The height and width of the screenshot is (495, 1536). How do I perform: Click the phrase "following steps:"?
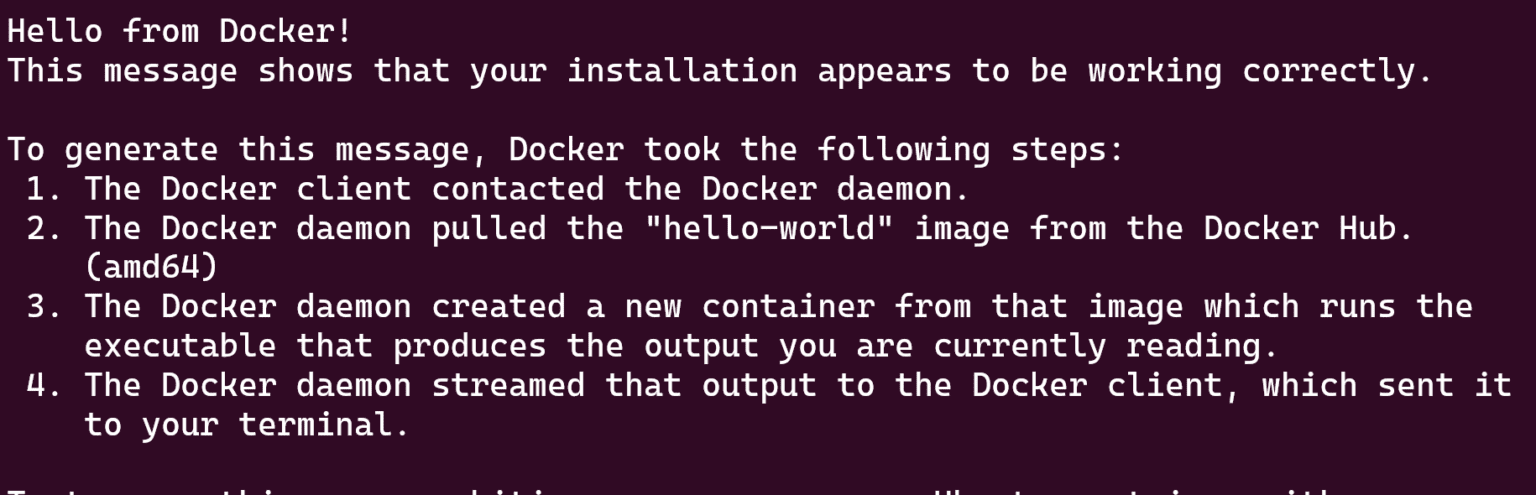pyautogui.click(x=972, y=150)
